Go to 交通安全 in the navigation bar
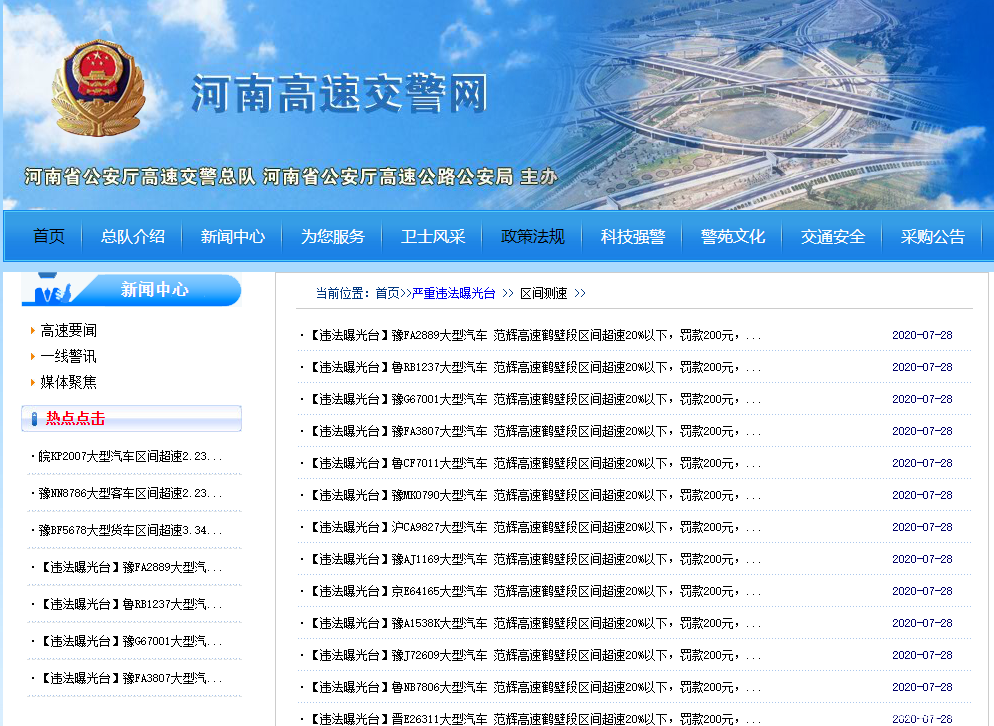 tap(833, 237)
